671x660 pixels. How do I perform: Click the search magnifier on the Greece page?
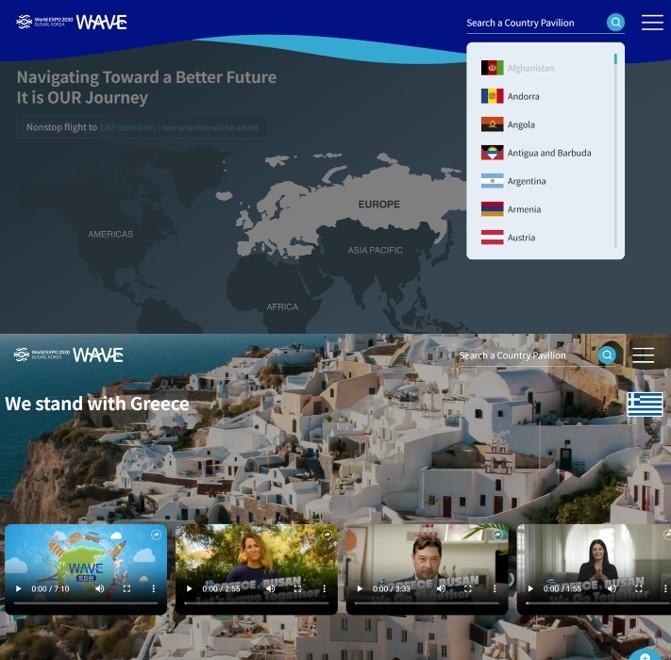pyautogui.click(x=607, y=355)
